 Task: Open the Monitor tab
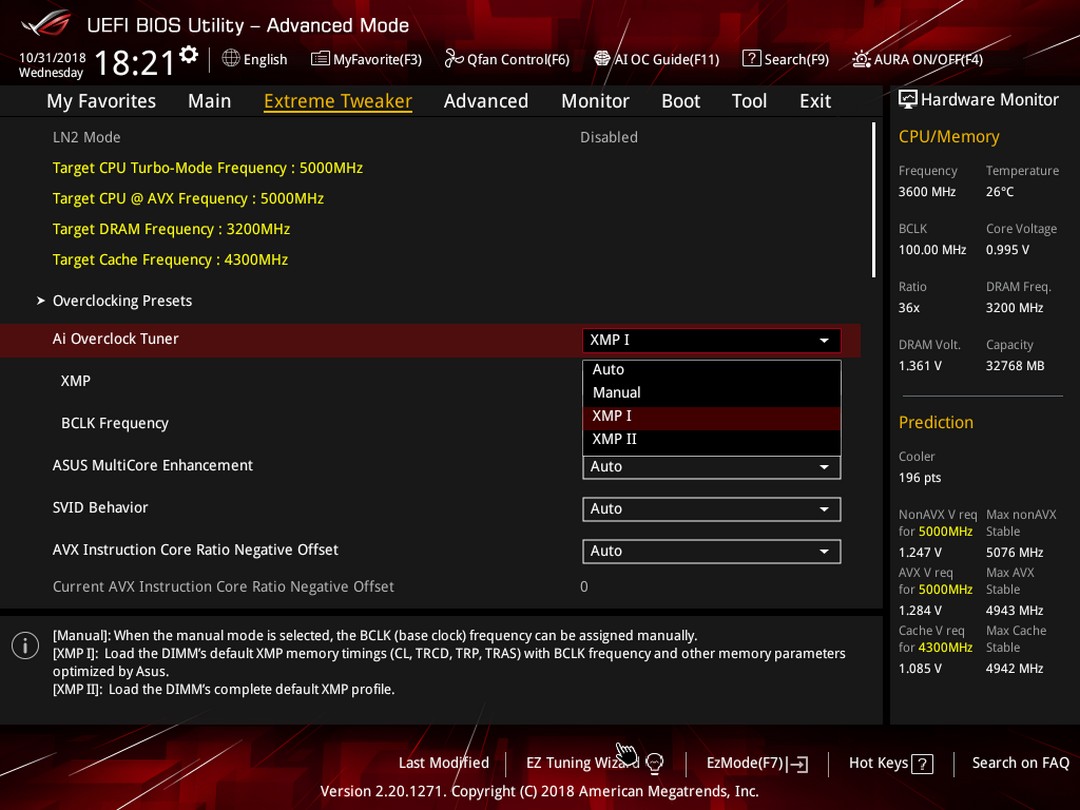(595, 101)
